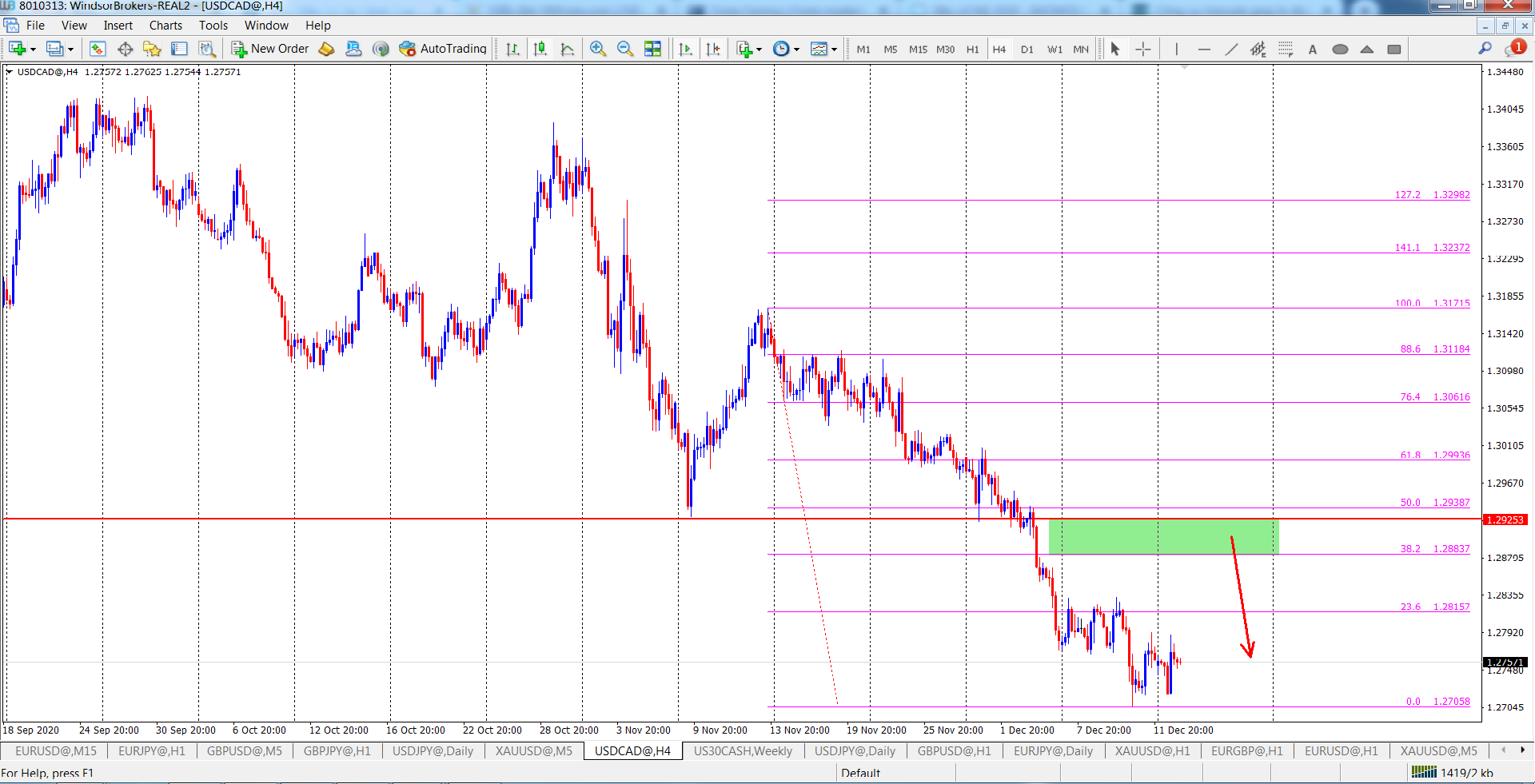Image resolution: width=1535 pixels, height=784 pixels.
Task: Open the chart templates icon
Action: 819,49
